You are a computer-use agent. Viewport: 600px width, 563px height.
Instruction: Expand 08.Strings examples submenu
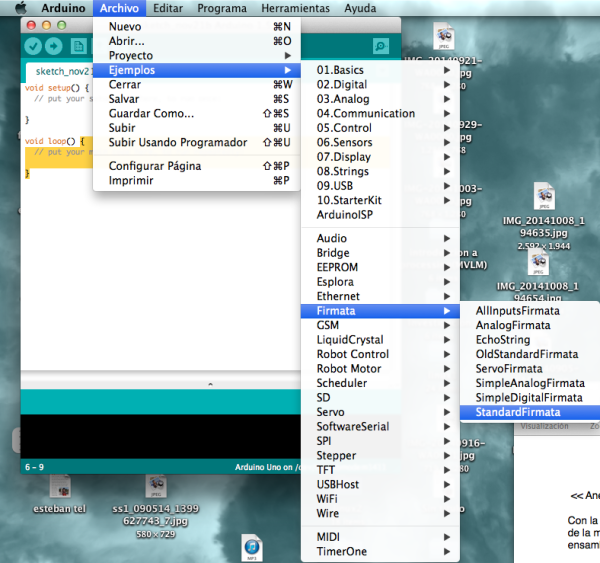coord(380,171)
